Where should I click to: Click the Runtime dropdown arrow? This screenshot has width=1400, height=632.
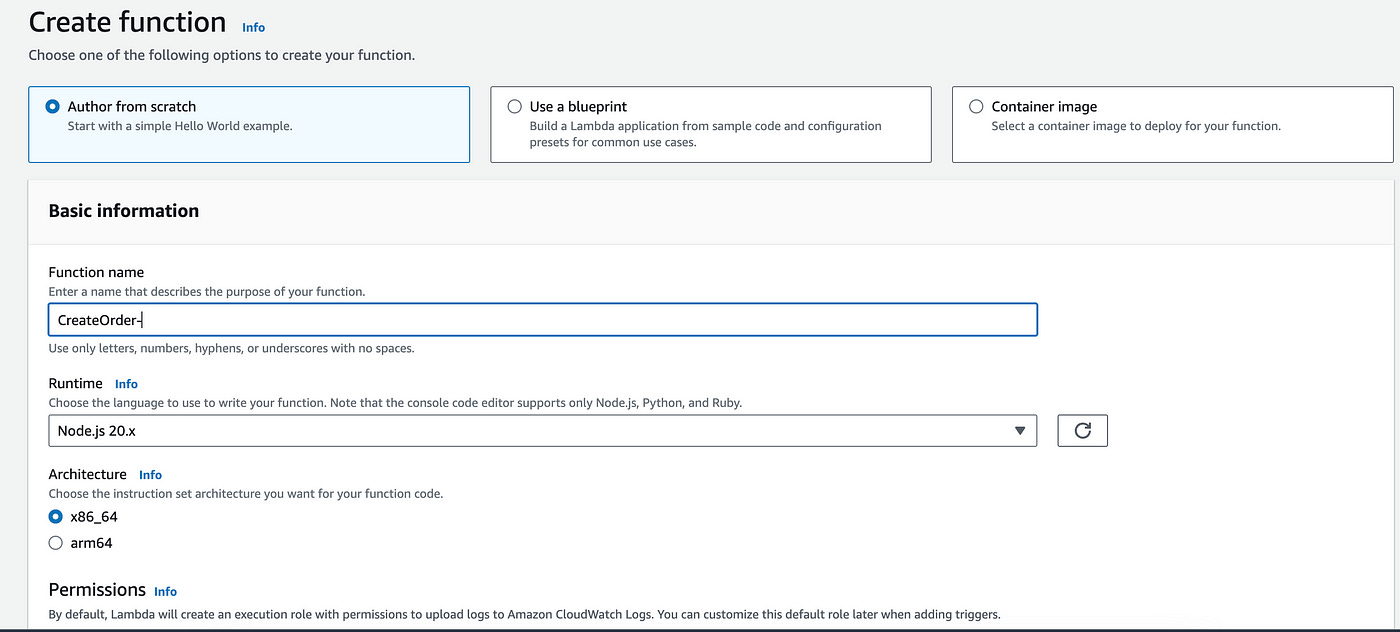[1020, 430]
